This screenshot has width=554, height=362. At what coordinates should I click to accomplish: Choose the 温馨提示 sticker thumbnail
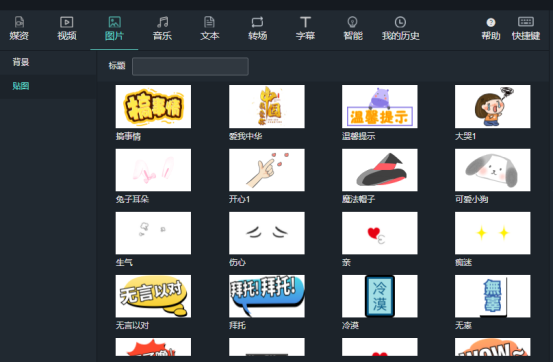(x=379, y=106)
